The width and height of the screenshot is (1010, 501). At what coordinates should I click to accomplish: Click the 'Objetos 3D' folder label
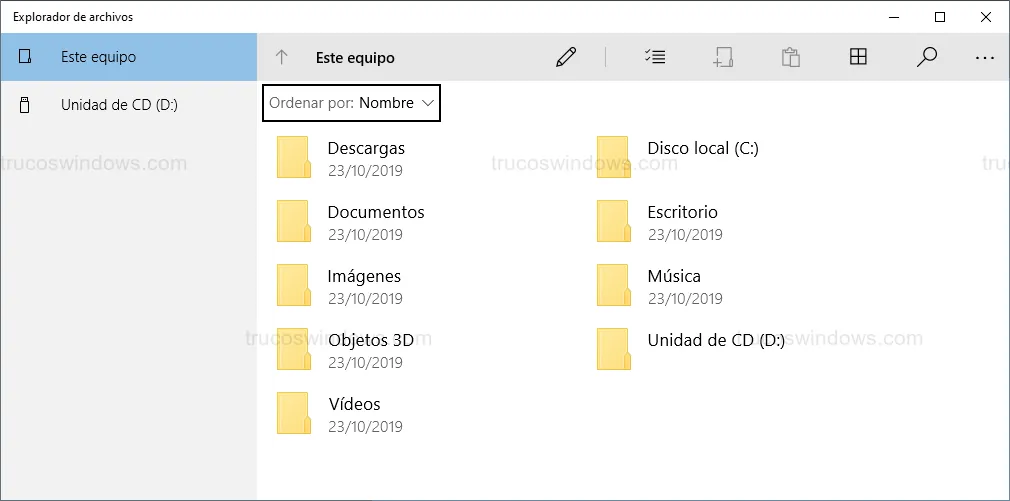pos(370,340)
